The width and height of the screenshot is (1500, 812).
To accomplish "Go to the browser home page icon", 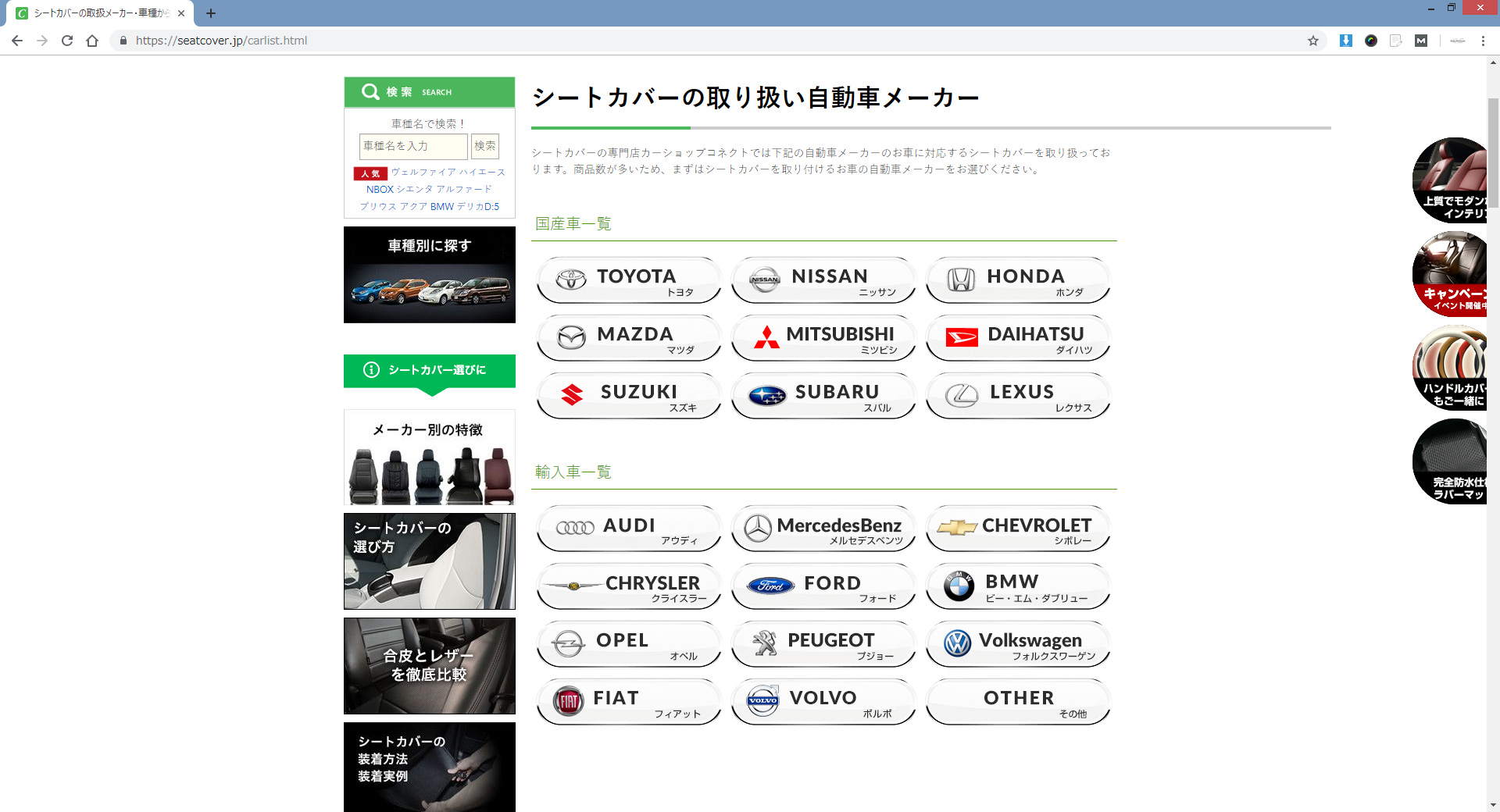I will click(92, 41).
